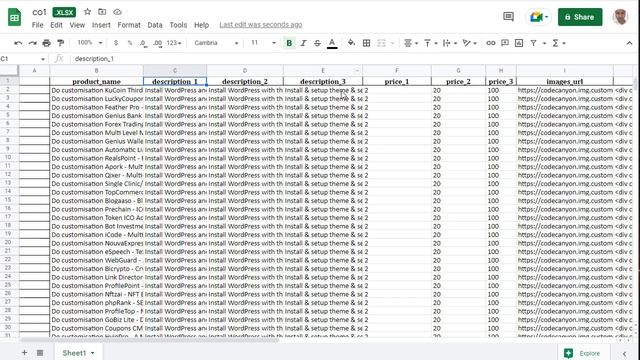Screen dimensions: 640x360
Task: Create a filter
Action: 533,43
